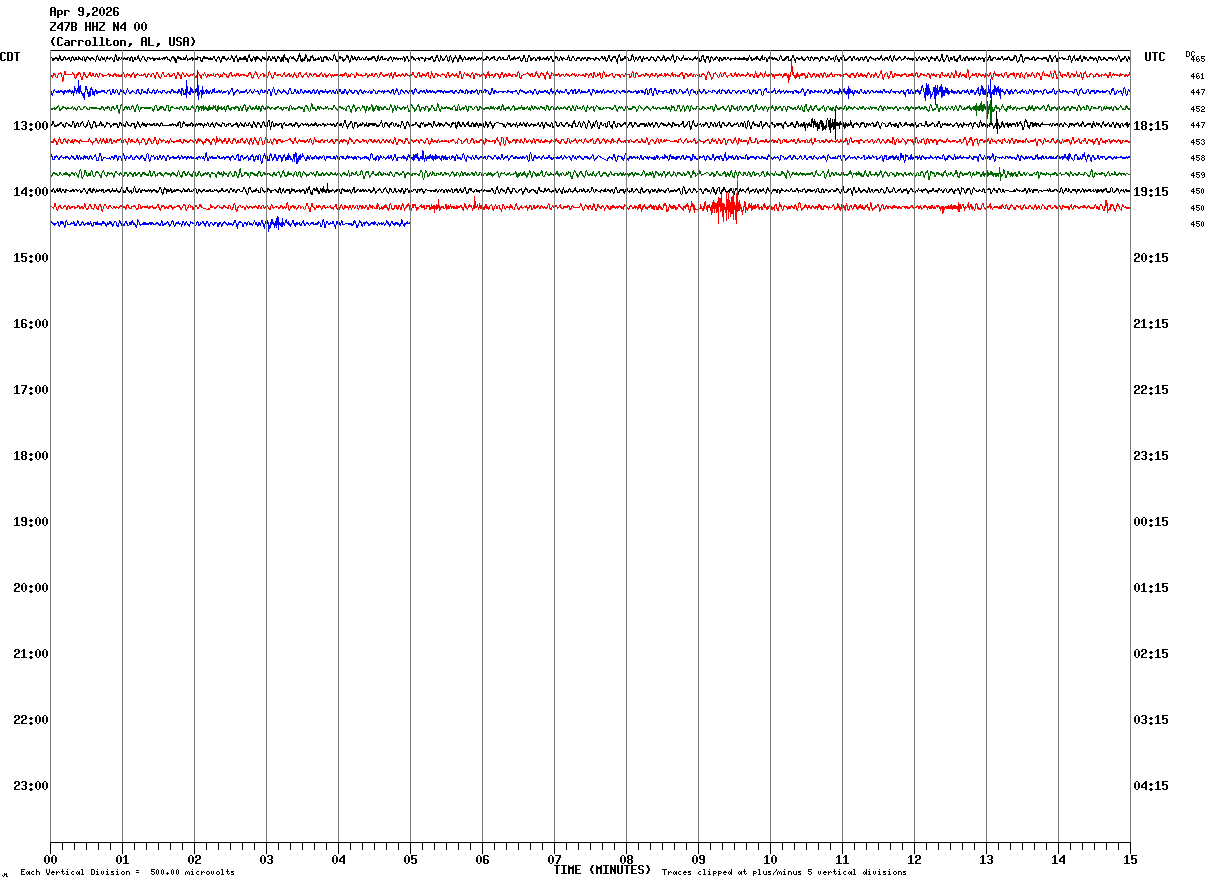1210x886 pixels.
Task: Click the 'TIME (MINUTES)' axis title
Action: pyautogui.click(x=603, y=870)
